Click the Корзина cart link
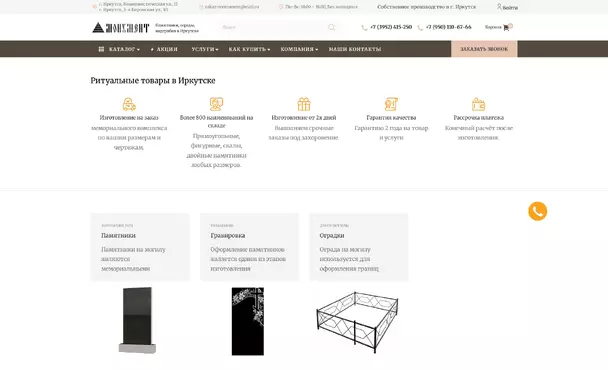 coord(493,27)
